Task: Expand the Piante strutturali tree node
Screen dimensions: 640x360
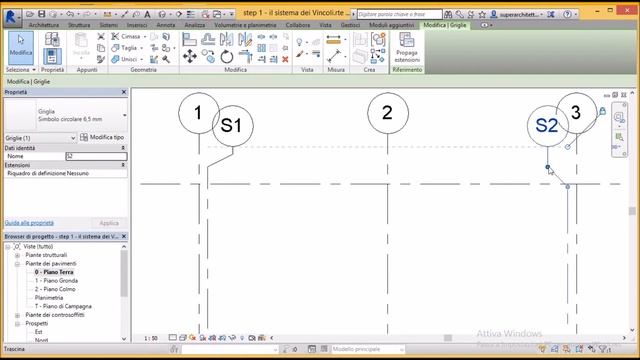Action: (18, 255)
